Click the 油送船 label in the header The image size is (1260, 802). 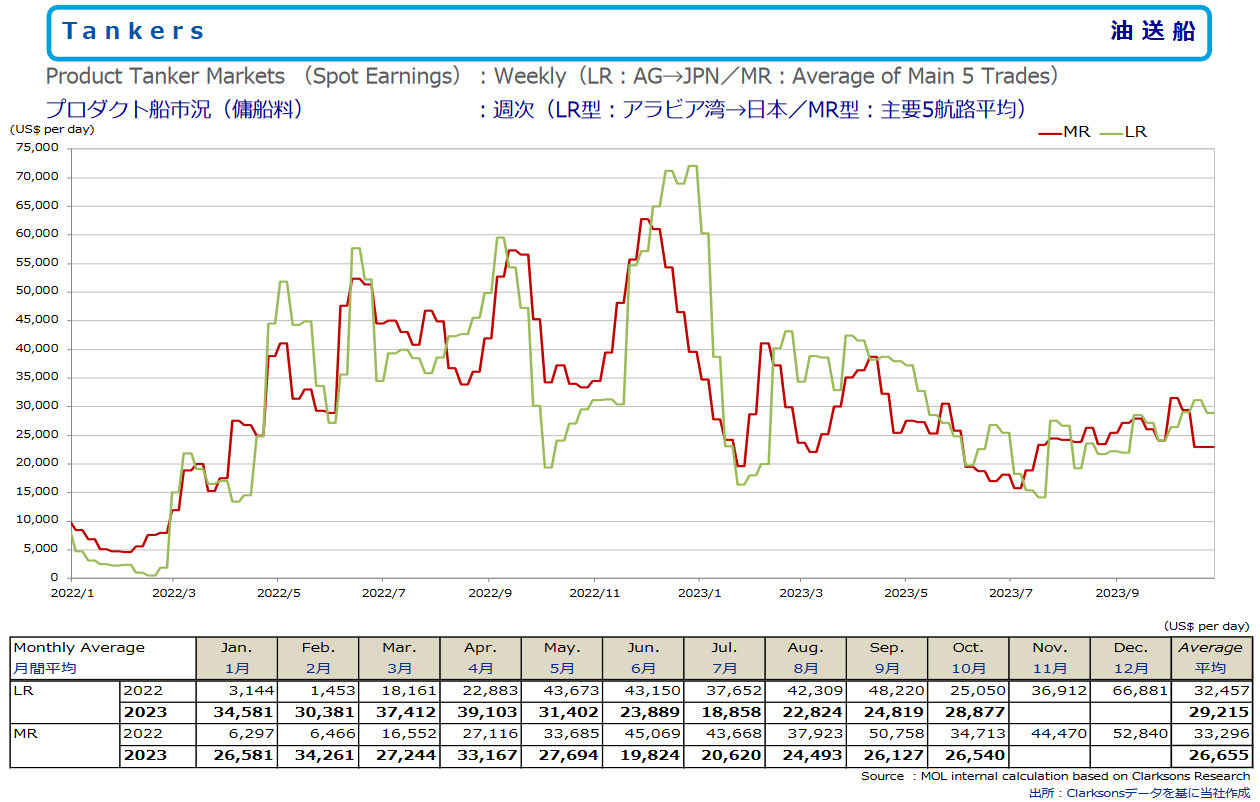tap(1152, 31)
